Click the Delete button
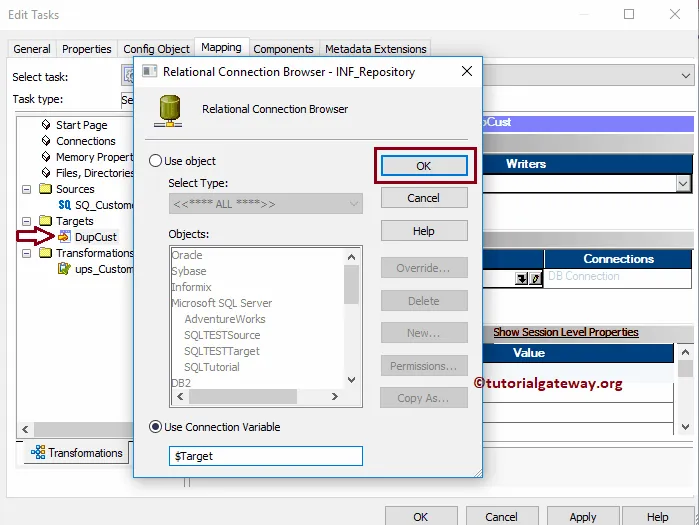 point(424,301)
